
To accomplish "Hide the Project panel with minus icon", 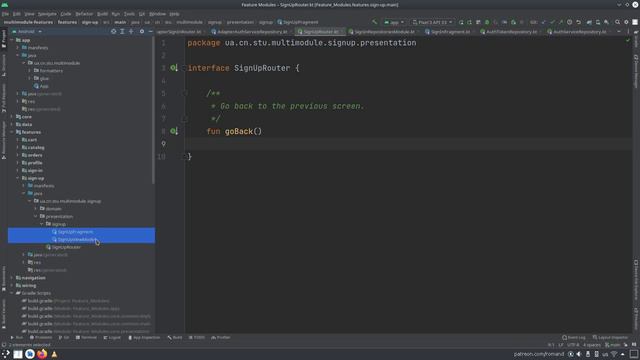I will (x=150, y=31).
